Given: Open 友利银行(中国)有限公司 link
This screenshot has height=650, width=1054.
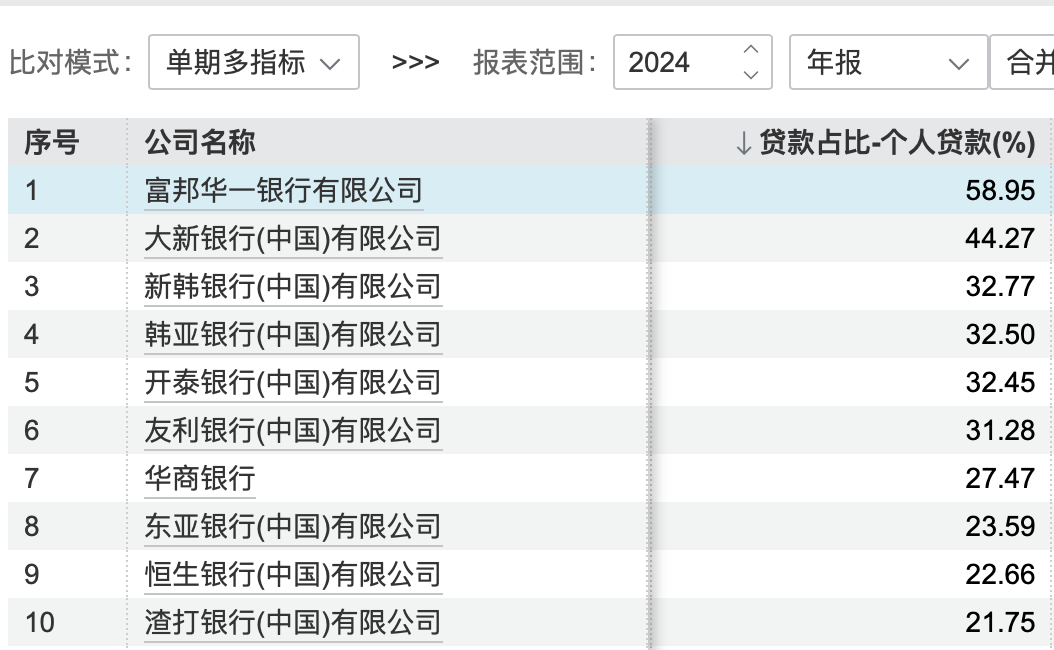Looking at the screenshot, I should [293, 431].
